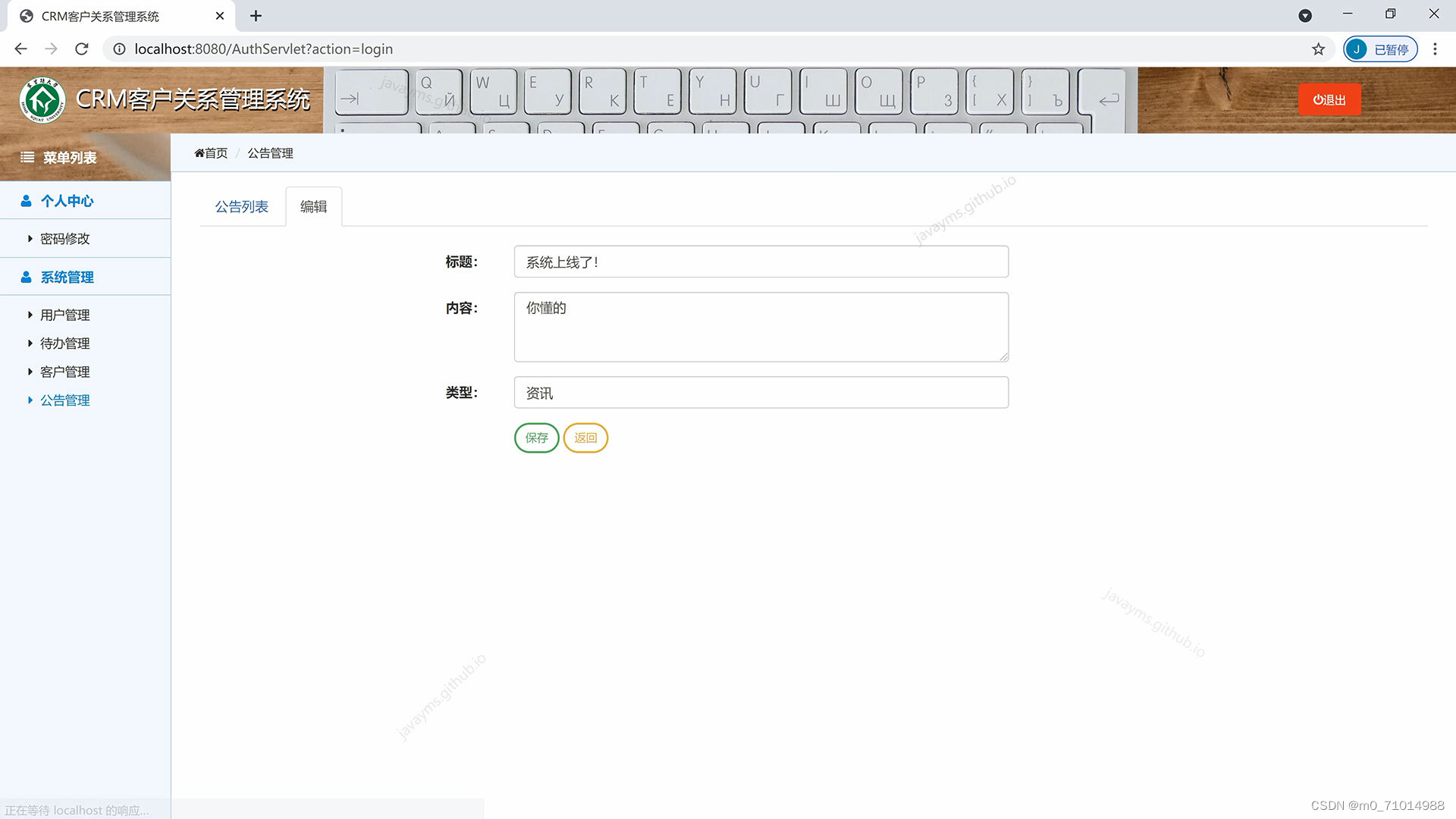The image size is (1456, 819).
Task: Click the browser forward arrow
Action: click(51, 49)
